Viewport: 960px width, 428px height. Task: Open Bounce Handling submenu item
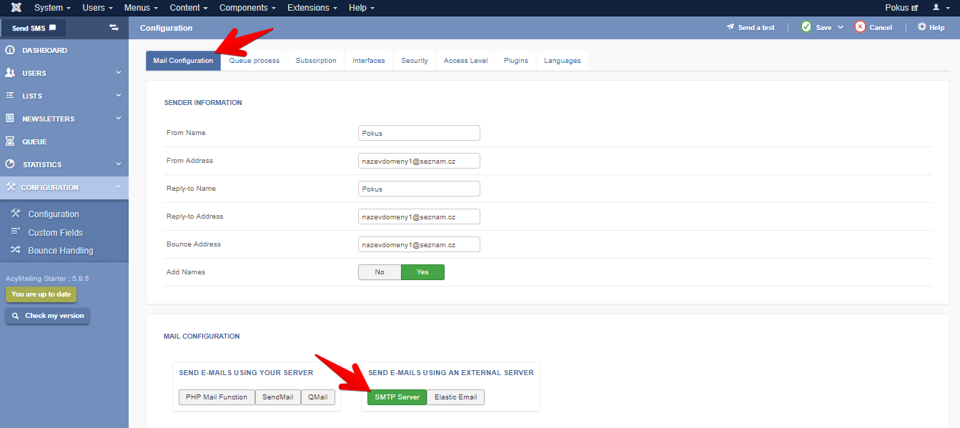pos(61,250)
